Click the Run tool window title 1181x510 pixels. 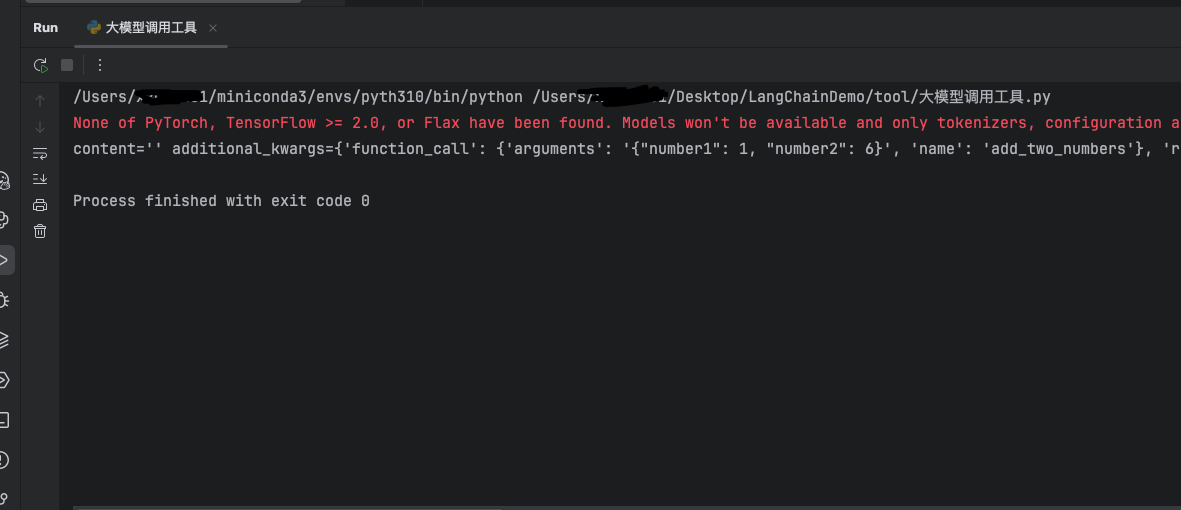point(45,28)
